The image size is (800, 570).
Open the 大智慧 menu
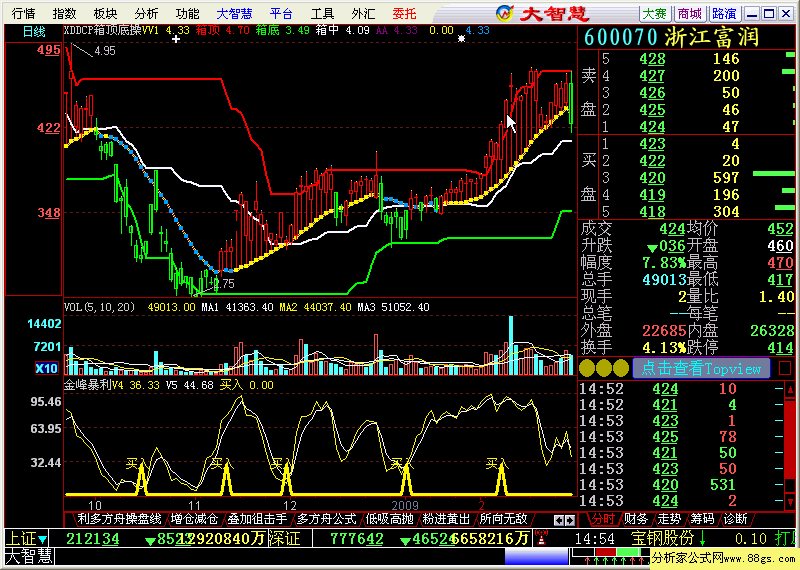(x=234, y=14)
